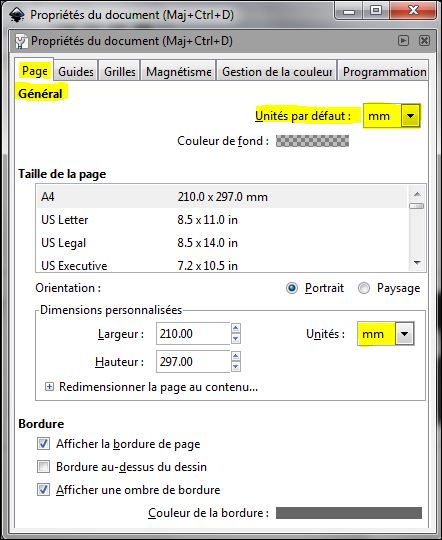Click the 210.0 x 297.0 mm size text
442x540 pixels.
[223, 197]
